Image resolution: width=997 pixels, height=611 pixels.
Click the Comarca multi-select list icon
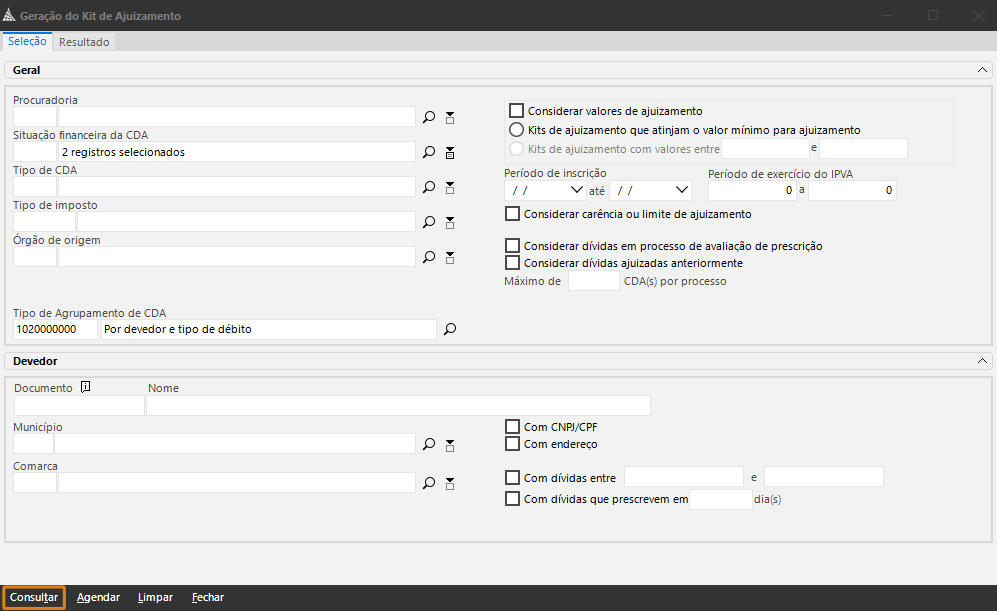click(450, 483)
